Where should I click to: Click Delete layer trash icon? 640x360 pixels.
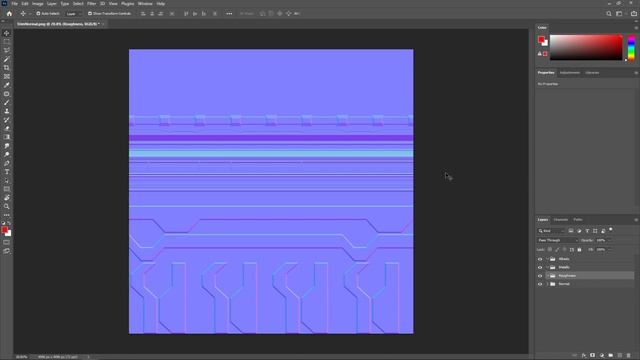(x=629, y=356)
